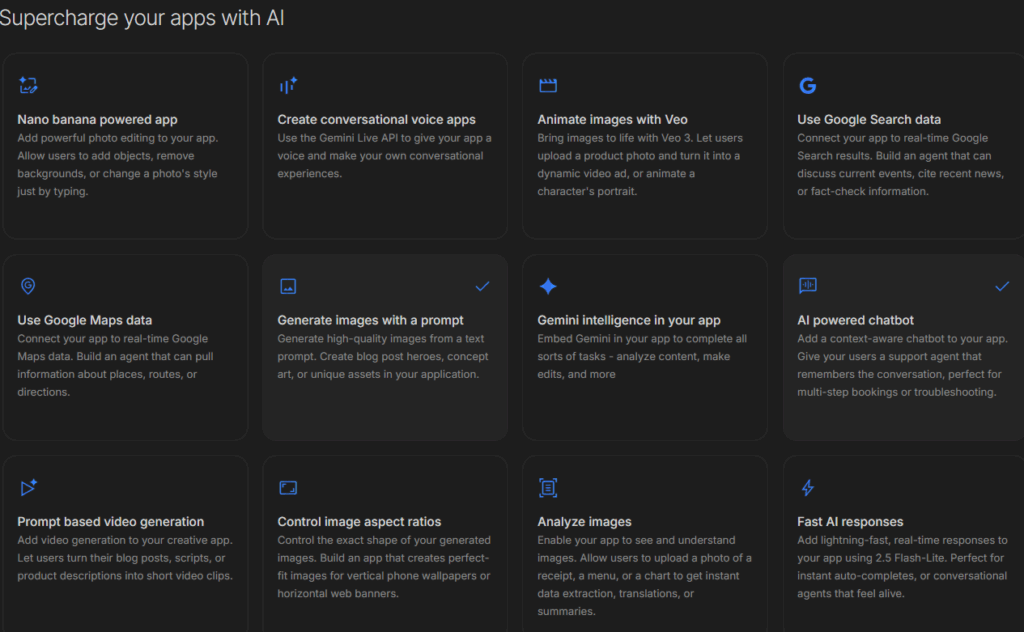Image resolution: width=1024 pixels, height=632 pixels.
Task: Select the Nano banana powered app title
Action: pos(97,120)
